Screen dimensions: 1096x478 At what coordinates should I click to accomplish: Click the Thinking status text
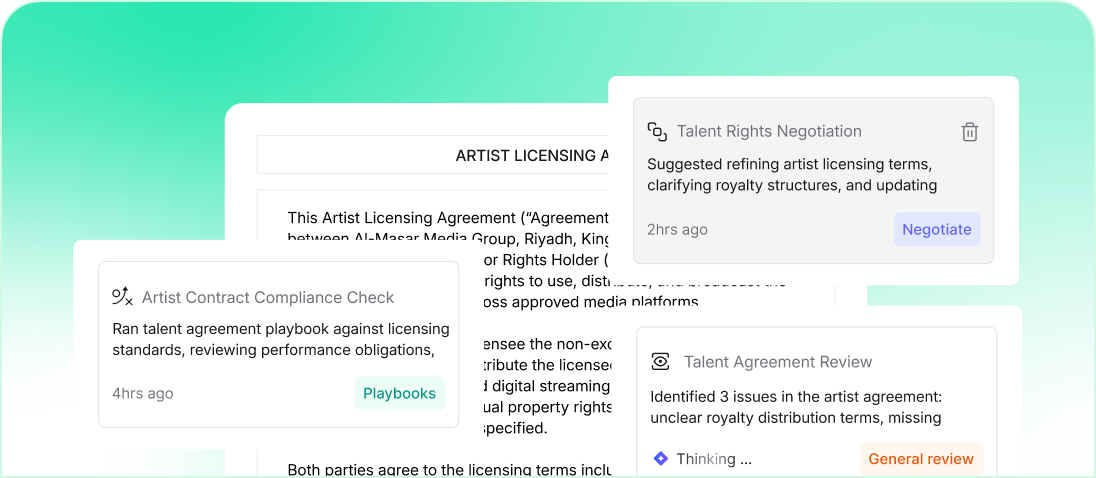click(x=714, y=459)
